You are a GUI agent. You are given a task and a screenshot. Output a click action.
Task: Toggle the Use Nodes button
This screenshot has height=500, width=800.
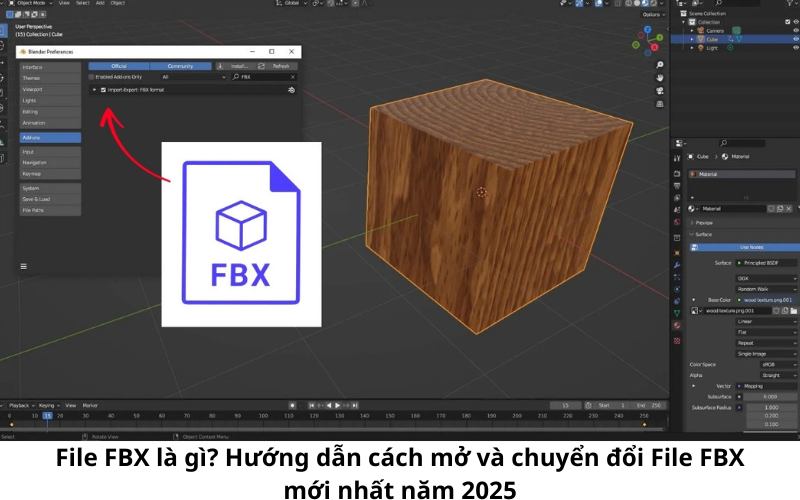[744, 247]
